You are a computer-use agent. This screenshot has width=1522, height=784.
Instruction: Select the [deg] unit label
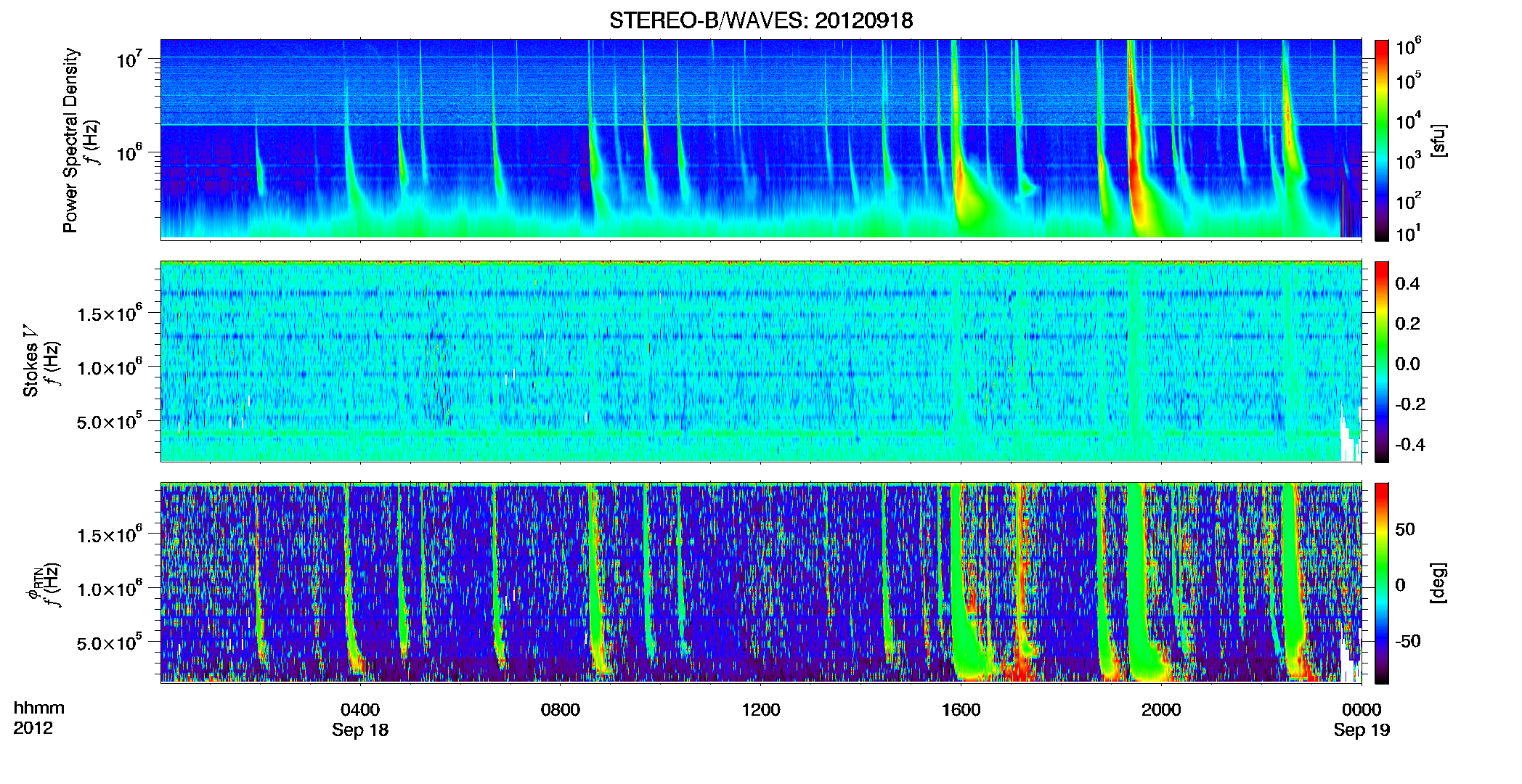tap(1439, 583)
